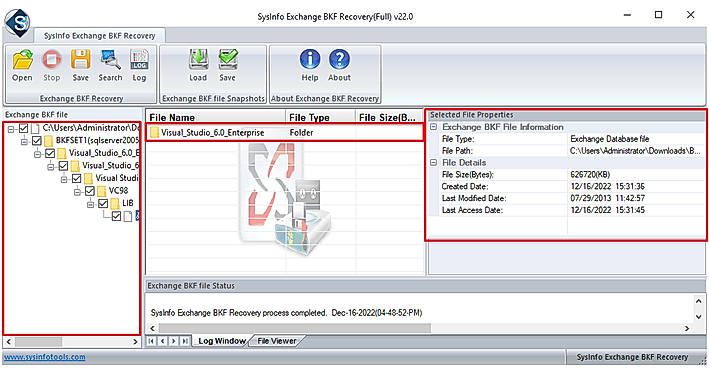The image size is (709, 368).
Task: Select the Folder file type cell
Action: (321, 132)
